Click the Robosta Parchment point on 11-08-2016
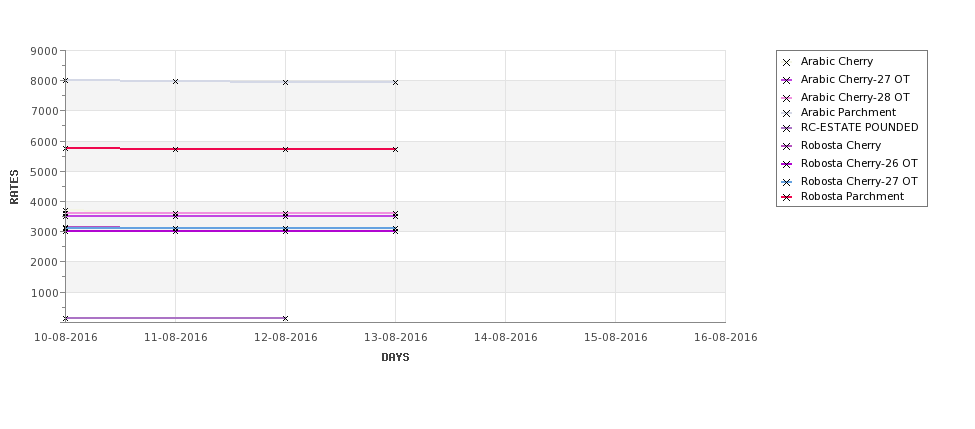 (x=175, y=149)
